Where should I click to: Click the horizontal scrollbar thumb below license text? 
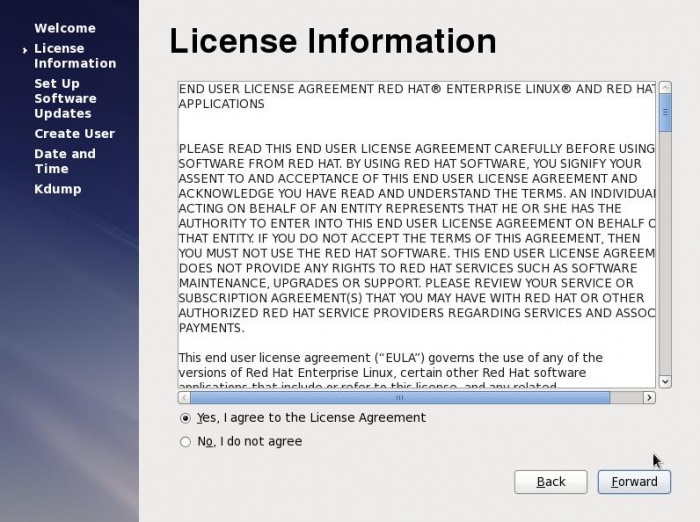pyautogui.click(x=400, y=397)
